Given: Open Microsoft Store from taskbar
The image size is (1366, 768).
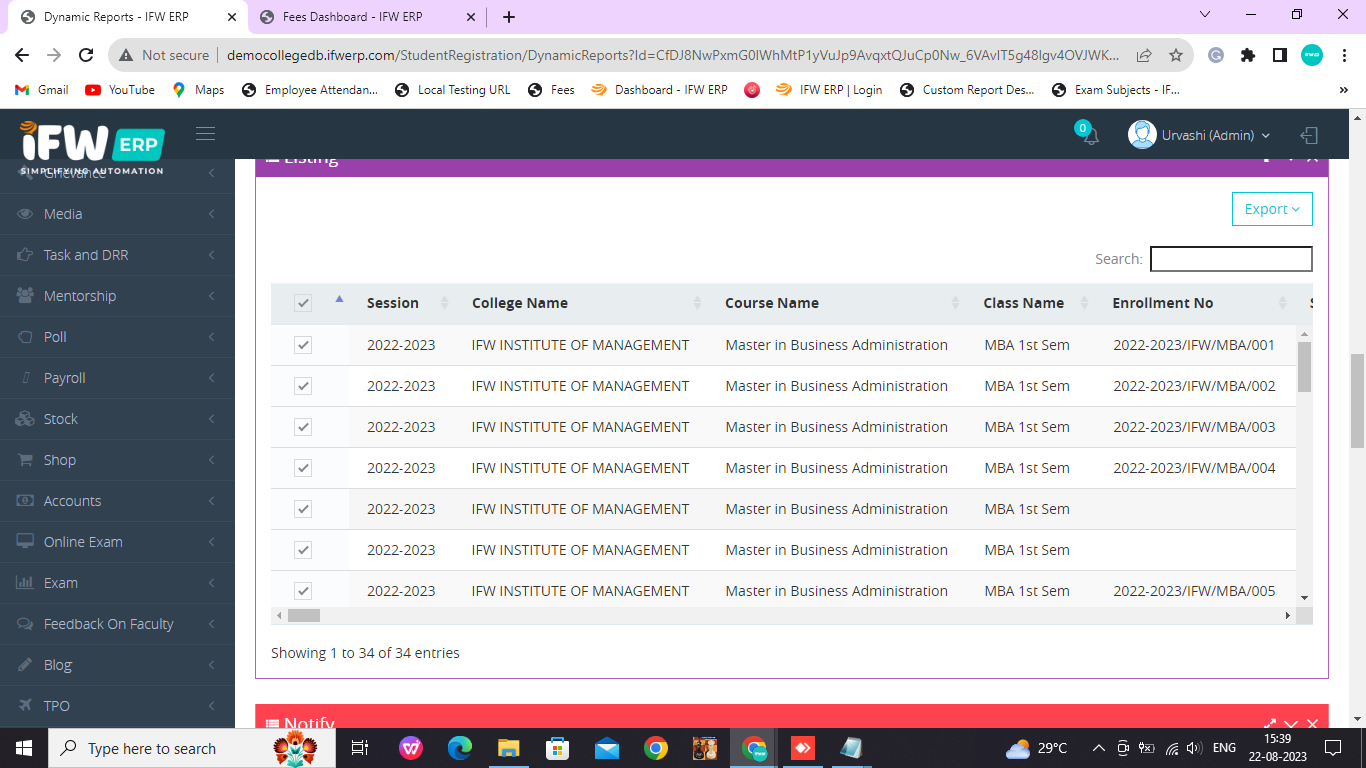Looking at the screenshot, I should [558, 748].
